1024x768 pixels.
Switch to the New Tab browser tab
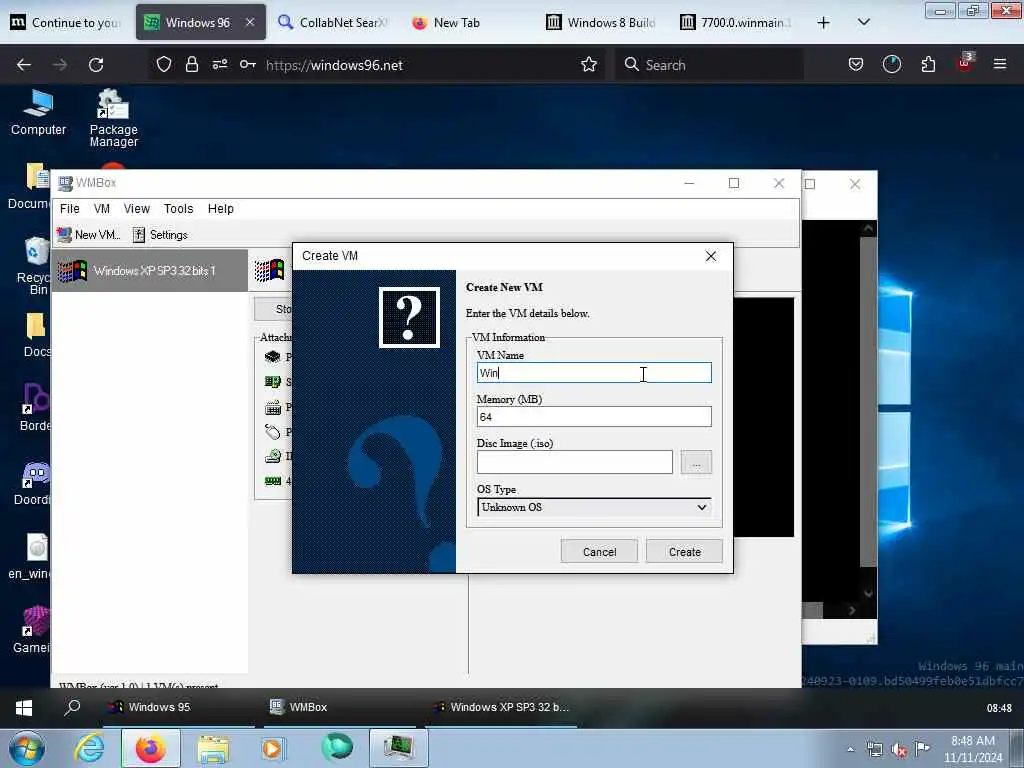[467, 23]
